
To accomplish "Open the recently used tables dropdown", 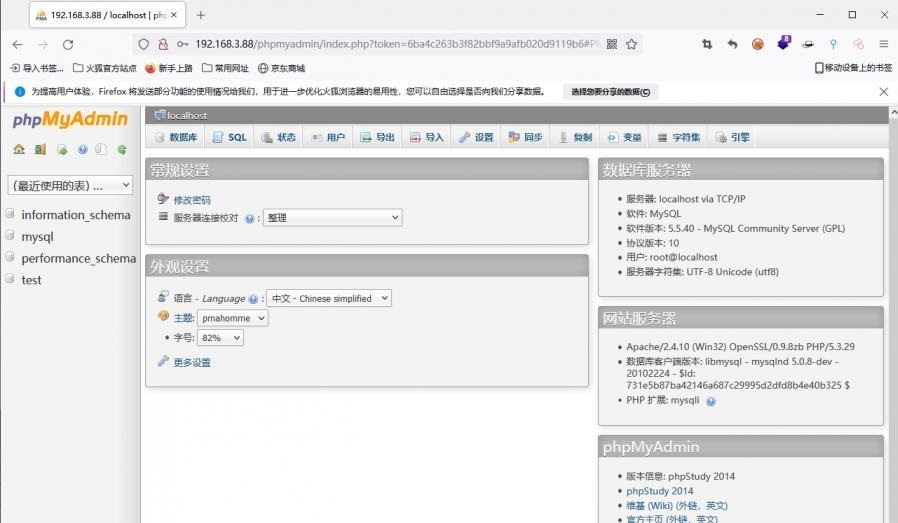I will pyautogui.click(x=70, y=185).
